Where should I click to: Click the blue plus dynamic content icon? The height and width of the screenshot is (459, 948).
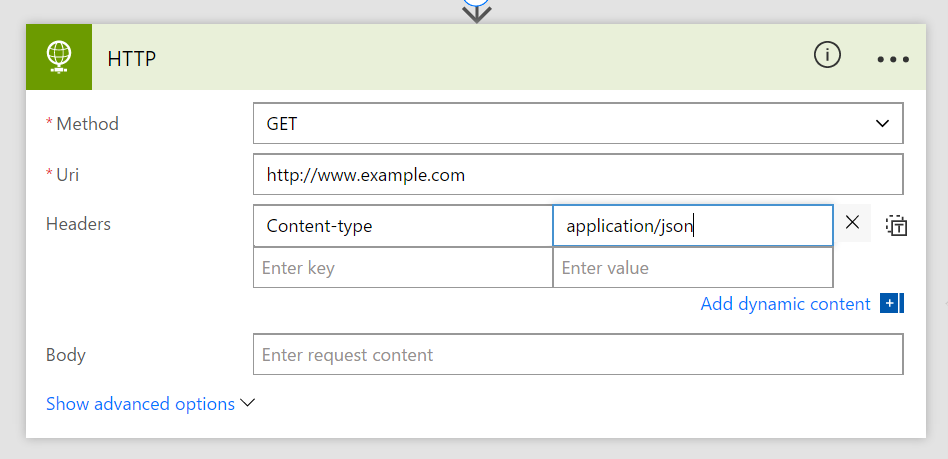tap(891, 303)
